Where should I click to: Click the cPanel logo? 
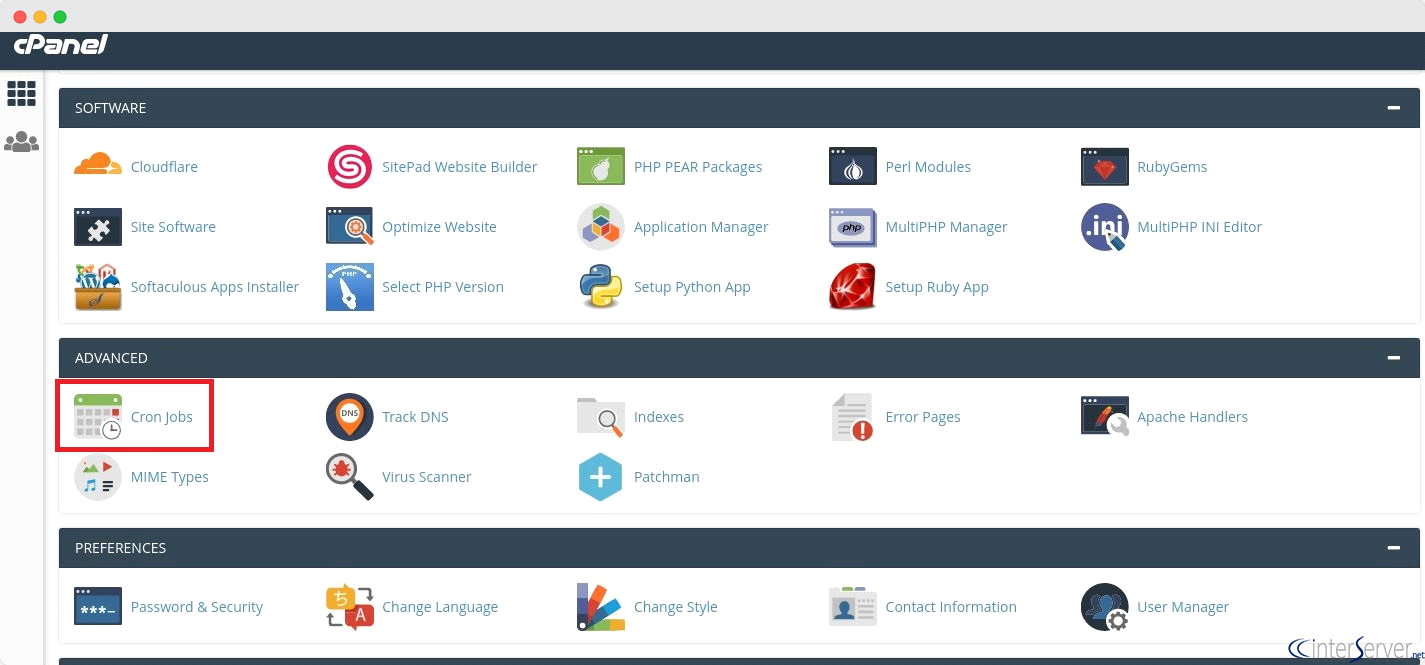(x=60, y=45)
